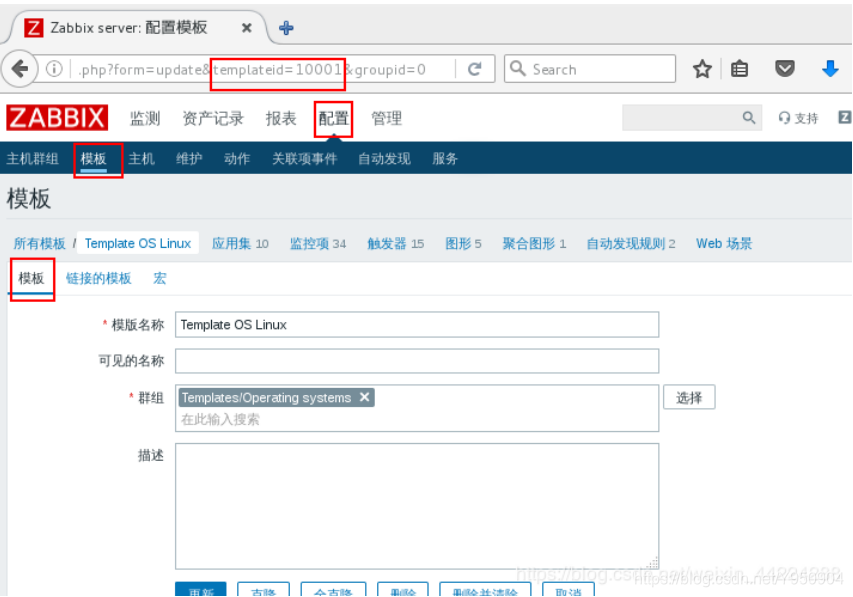The height and width of the screenshot is (597, 853).
Task: Click the 模版名称 input field
Action: click(x=417, y=324)
